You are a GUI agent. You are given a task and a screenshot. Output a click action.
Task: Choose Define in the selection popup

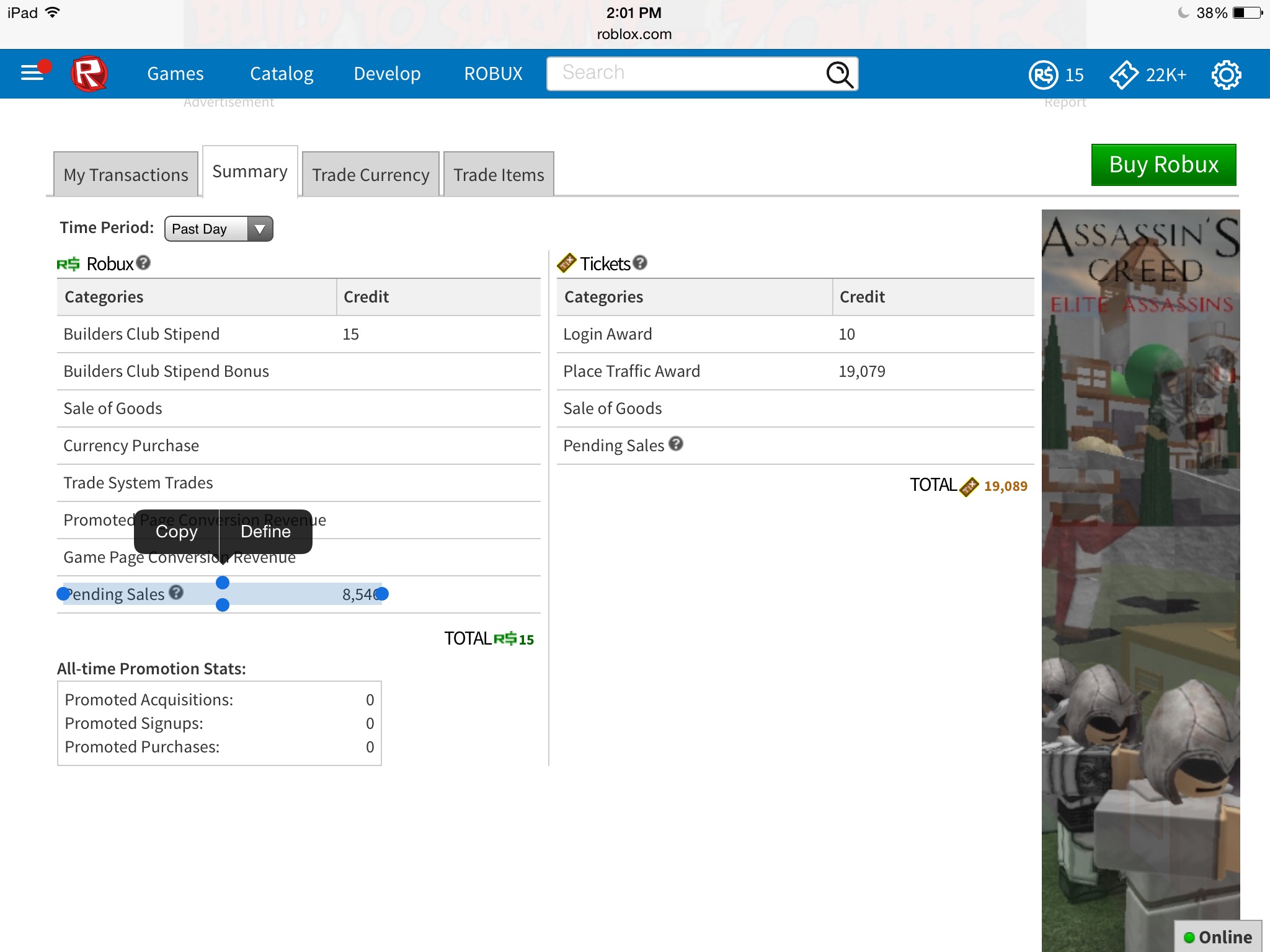tap(265, 532)
